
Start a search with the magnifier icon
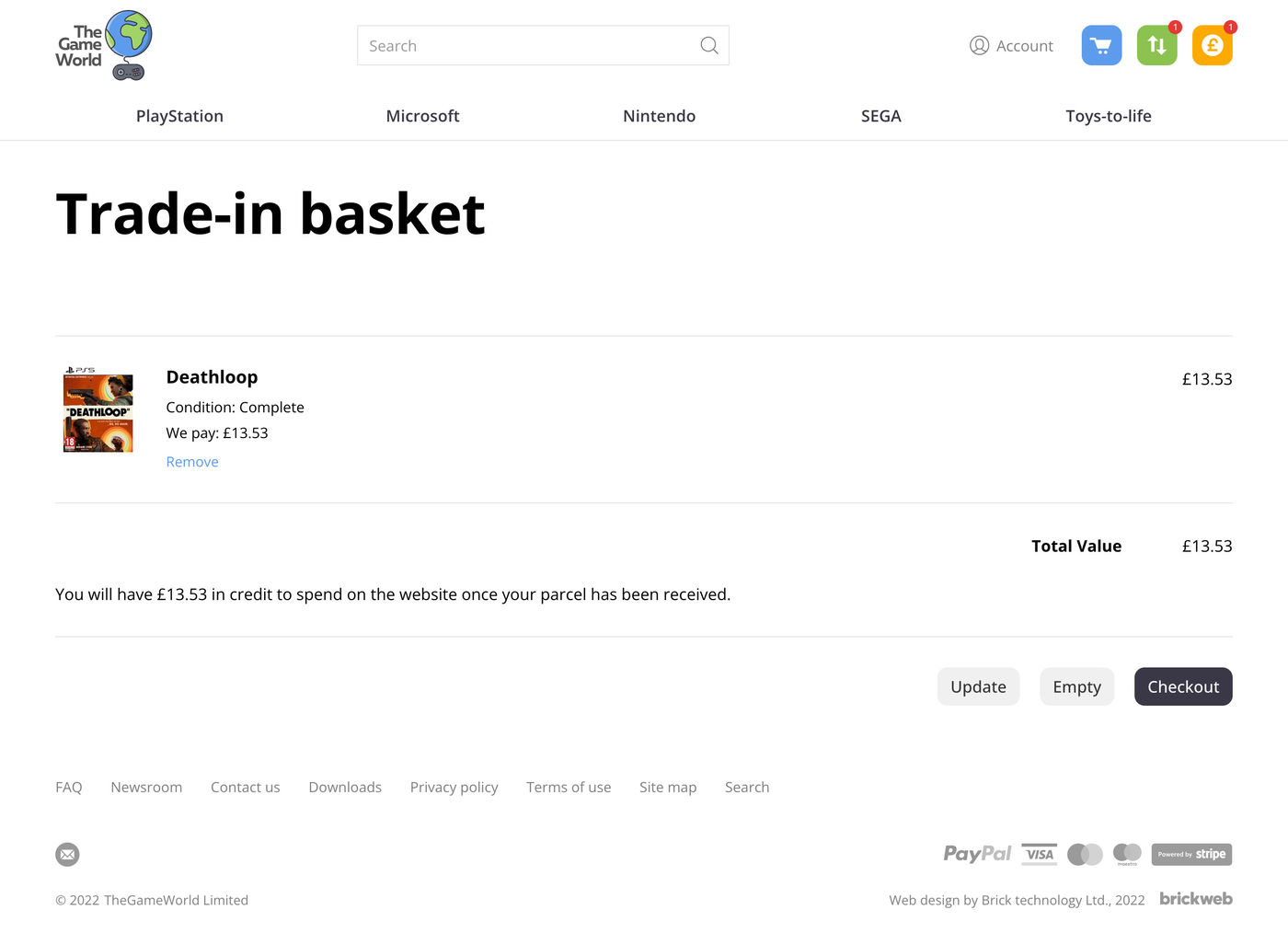click(x=708, y=45)
